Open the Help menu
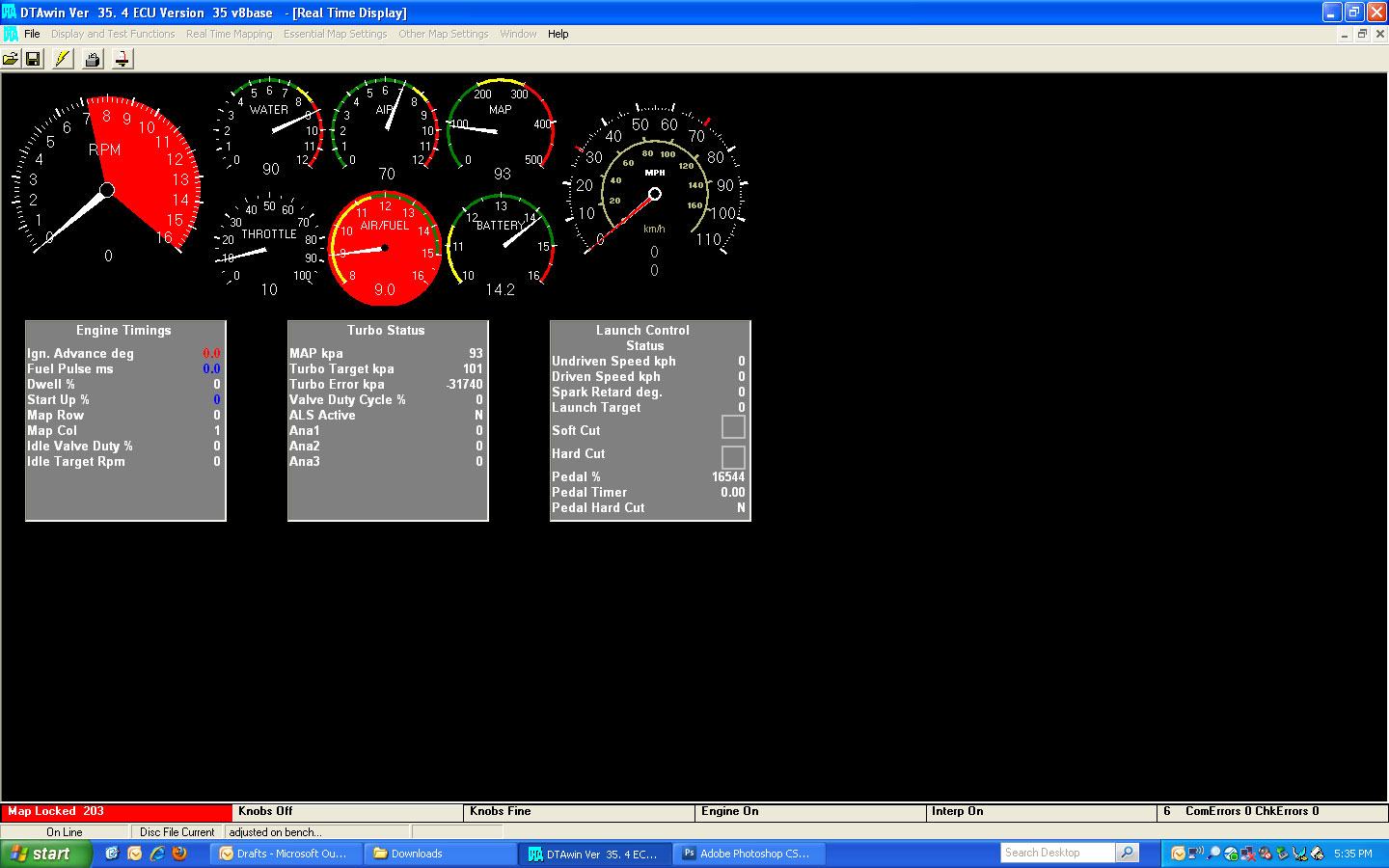This screenshot has width=1389, height=868. tap(558, 34)
